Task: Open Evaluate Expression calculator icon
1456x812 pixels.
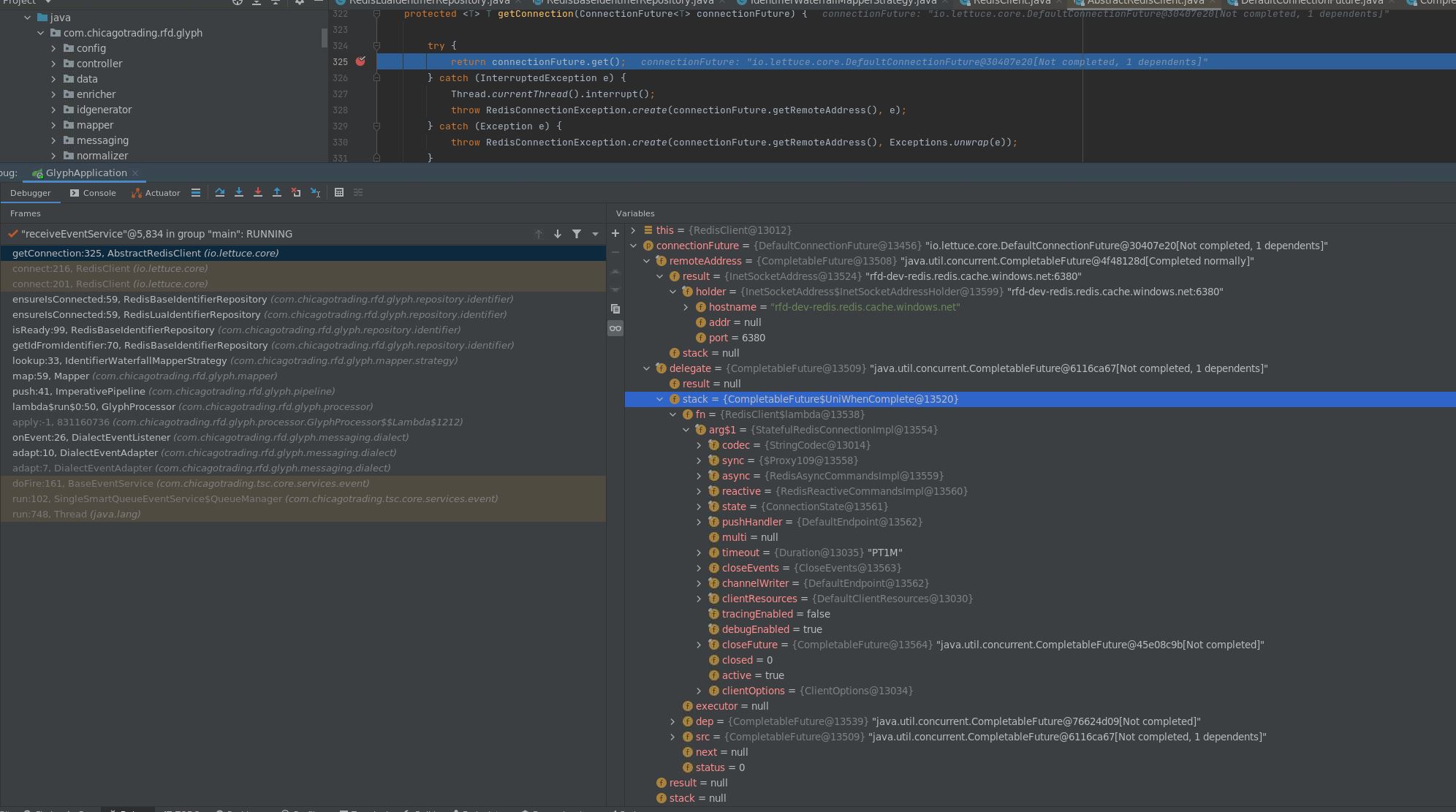Action: 339,192
